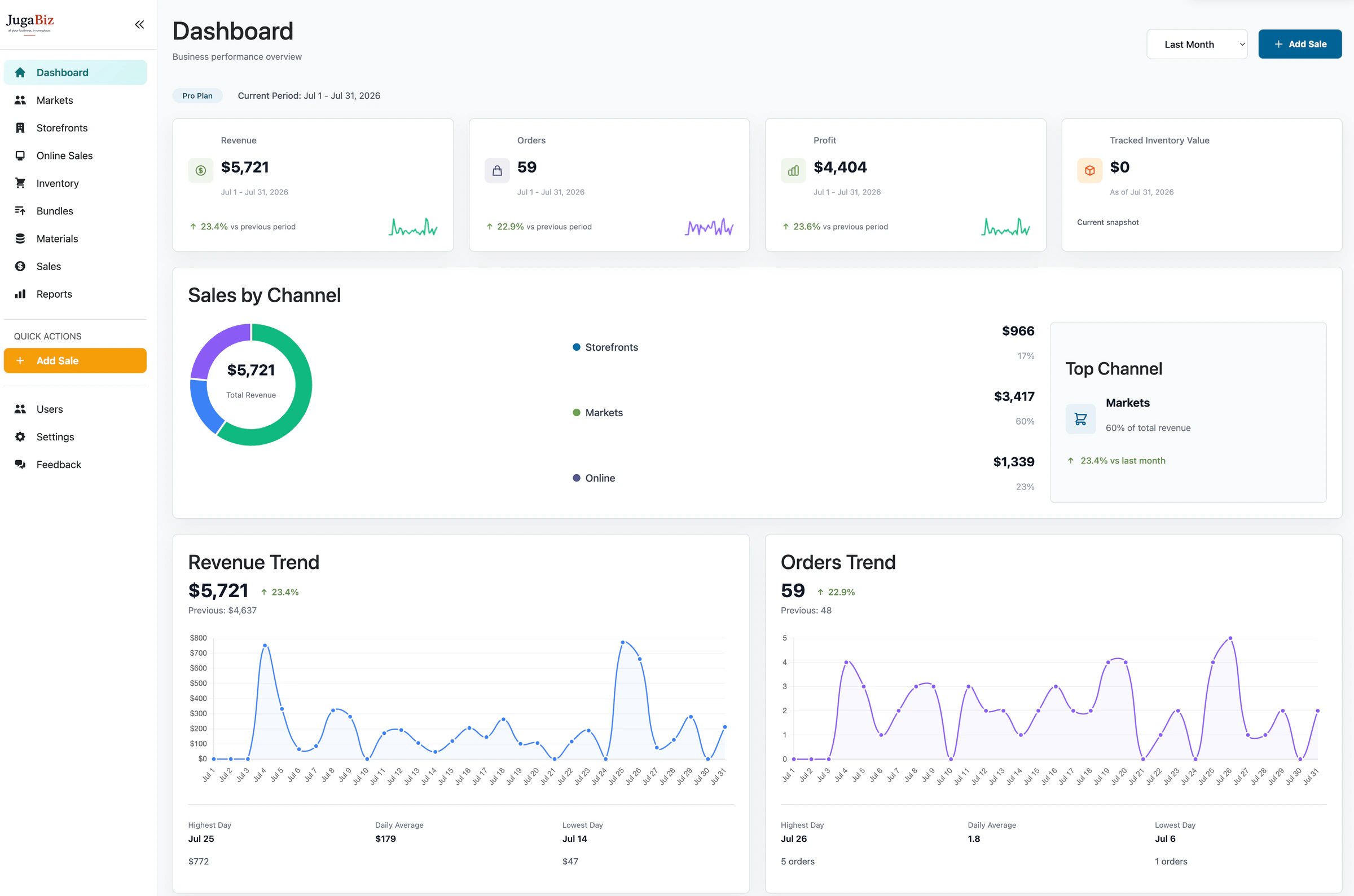Collapse the sidebar with the double-chevron icon
The width and height of the screenshot is (1354, 896).
139,25
